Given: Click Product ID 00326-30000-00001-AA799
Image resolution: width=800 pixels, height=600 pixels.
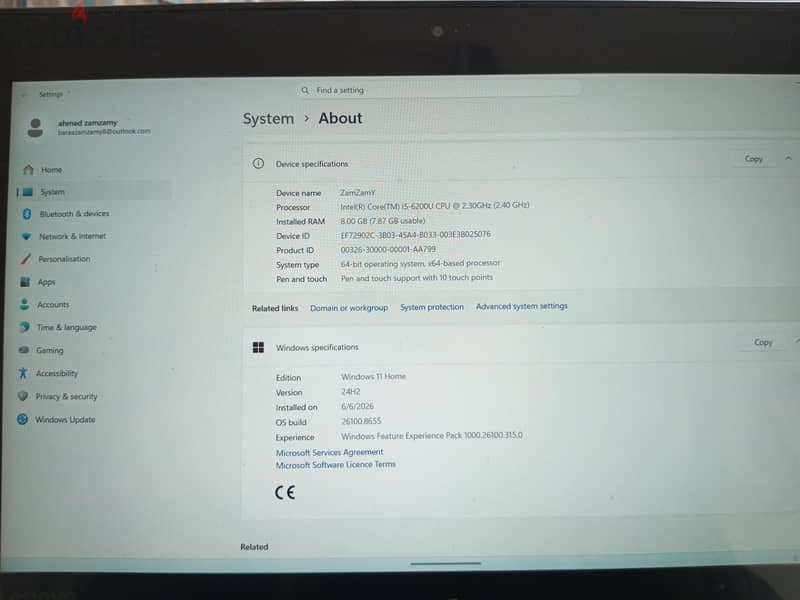Looking at the screenshot, I should pos(388,249).
